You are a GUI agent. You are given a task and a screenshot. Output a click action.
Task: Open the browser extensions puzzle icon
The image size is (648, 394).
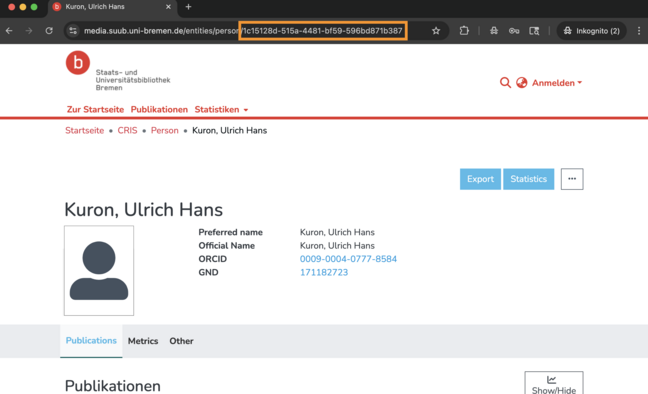coord(464,31)
